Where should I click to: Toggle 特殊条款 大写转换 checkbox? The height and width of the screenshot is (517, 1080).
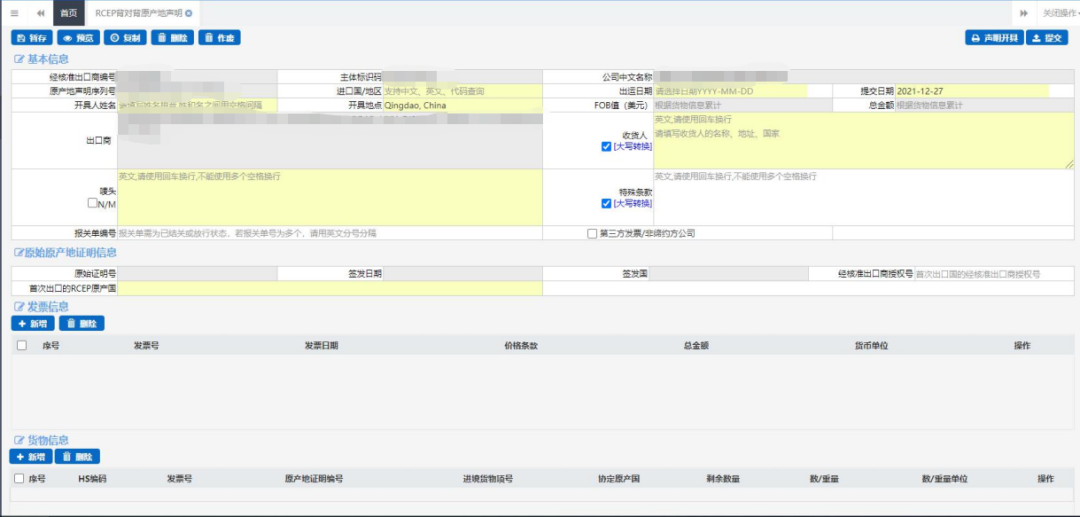point(606,203)
